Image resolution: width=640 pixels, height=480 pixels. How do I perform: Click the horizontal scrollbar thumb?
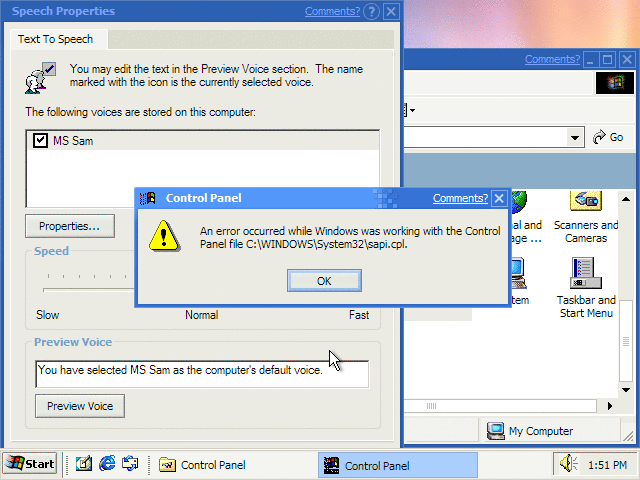[500, 406]
